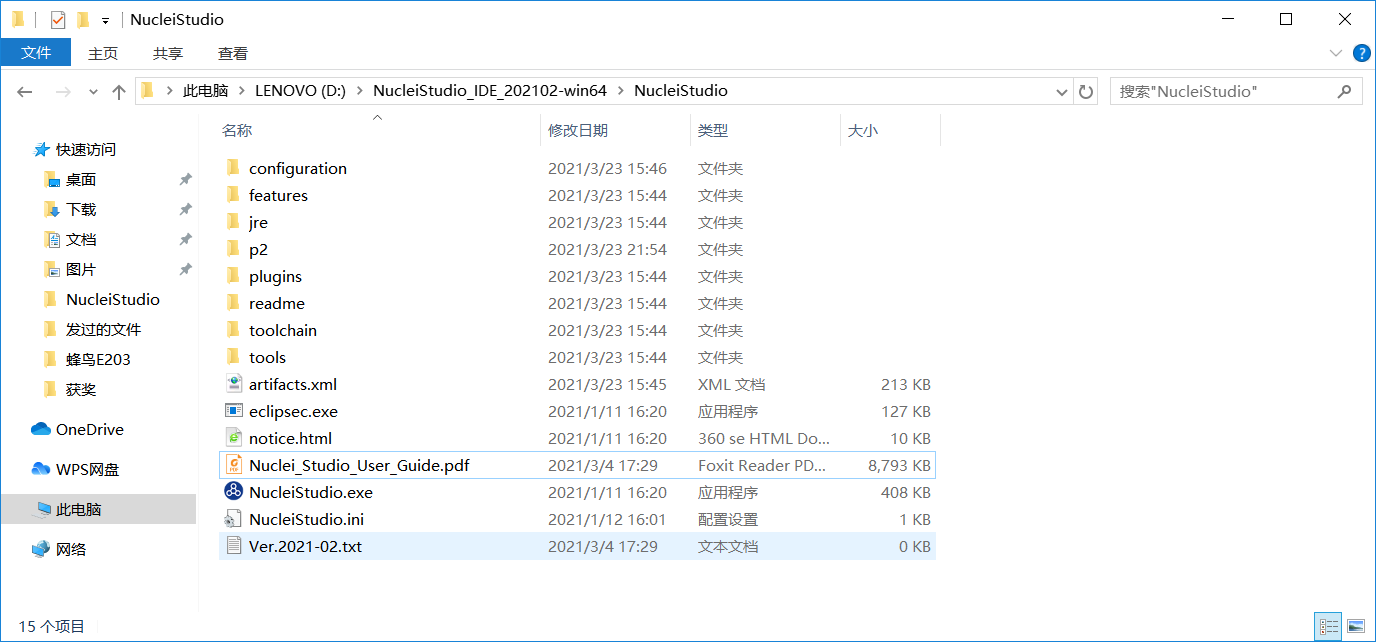Open the 主页 ribbon tab

[103, 53]
